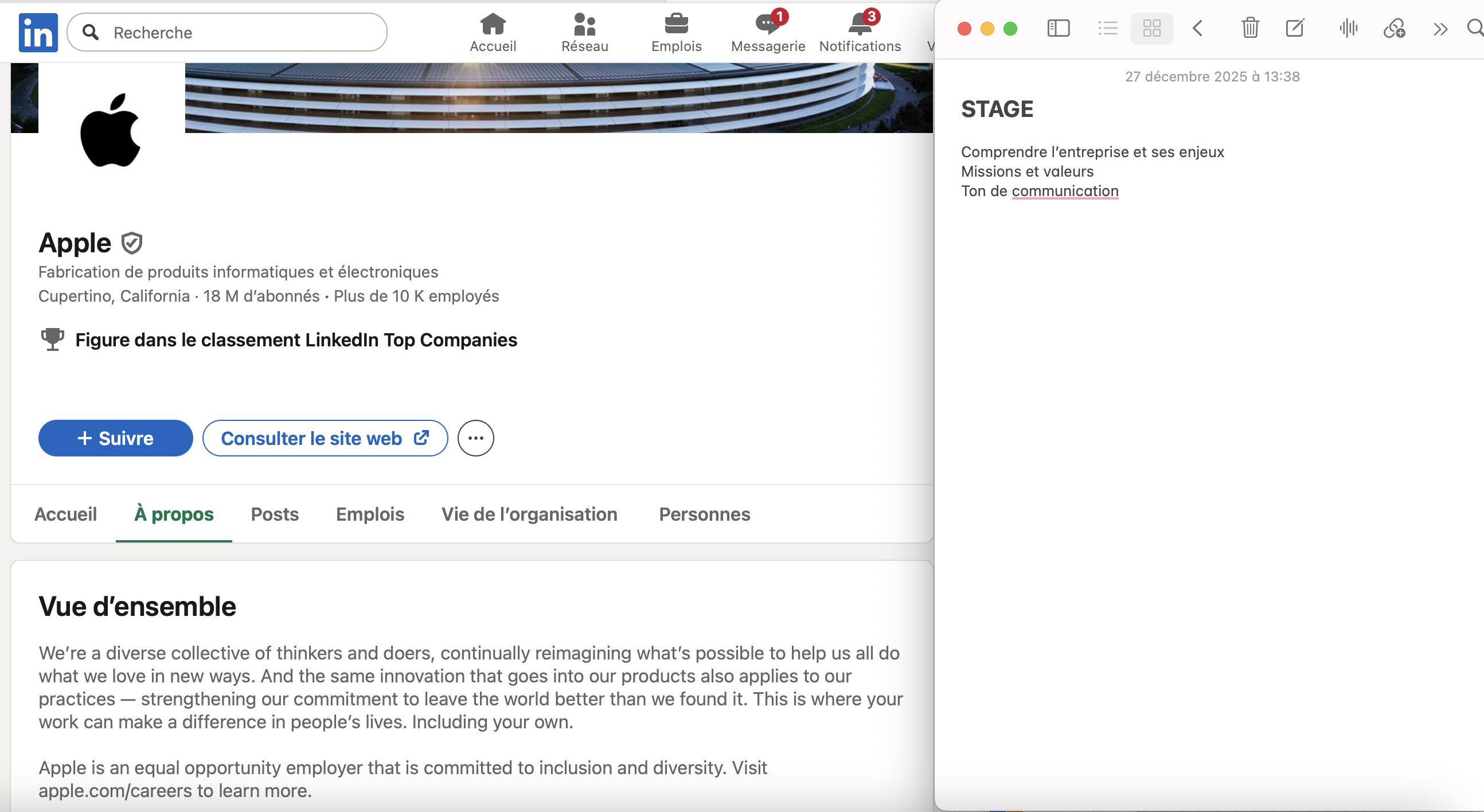Click the 'Cupertino, California' location text
Screen dimensions: 1484x812
click(x=114, y=296)
